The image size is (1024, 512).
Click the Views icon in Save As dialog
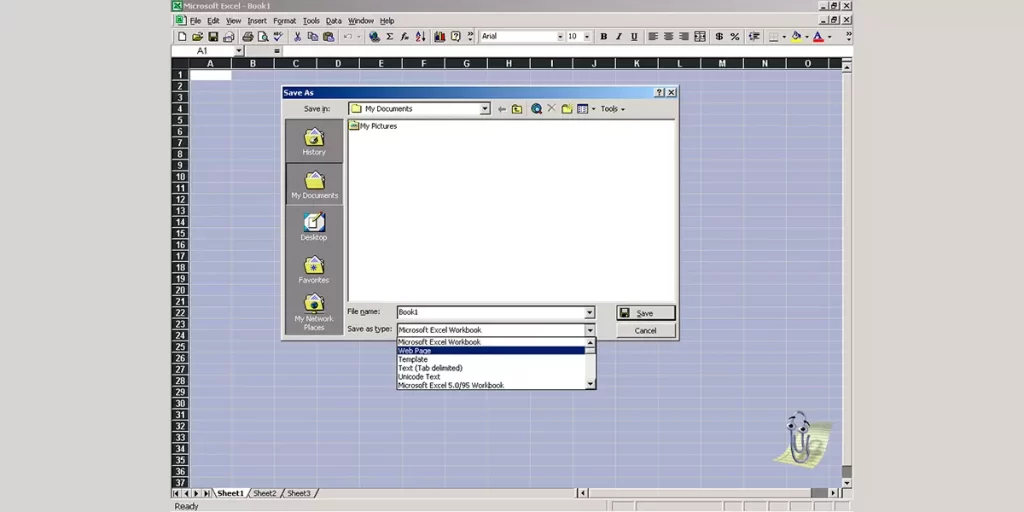coord(583,109)
